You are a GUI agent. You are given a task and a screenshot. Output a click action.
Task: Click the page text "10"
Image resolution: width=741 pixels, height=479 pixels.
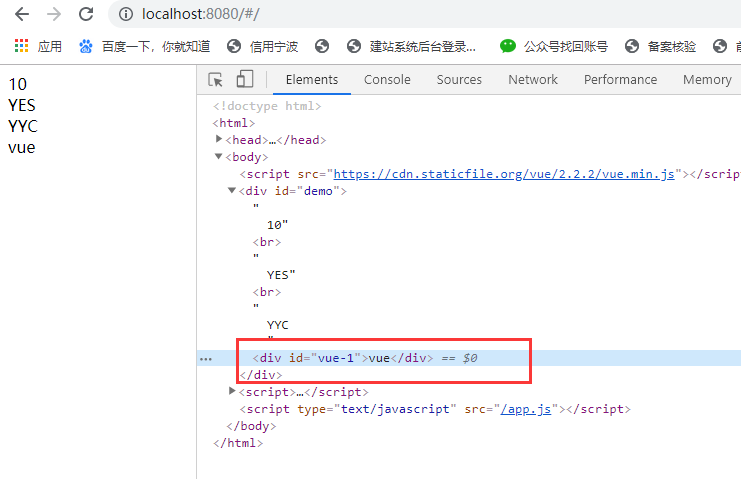(x=17, y=84)
